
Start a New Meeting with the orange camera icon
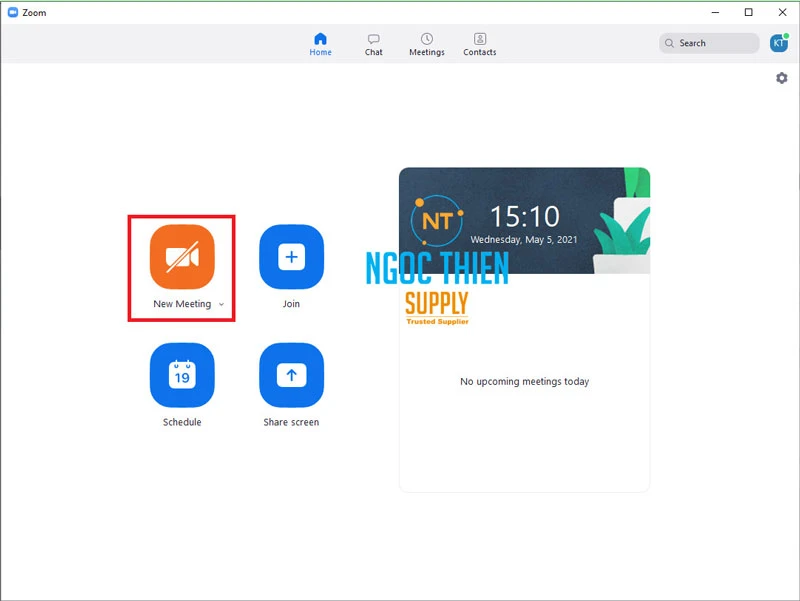[x=181, y=257]
